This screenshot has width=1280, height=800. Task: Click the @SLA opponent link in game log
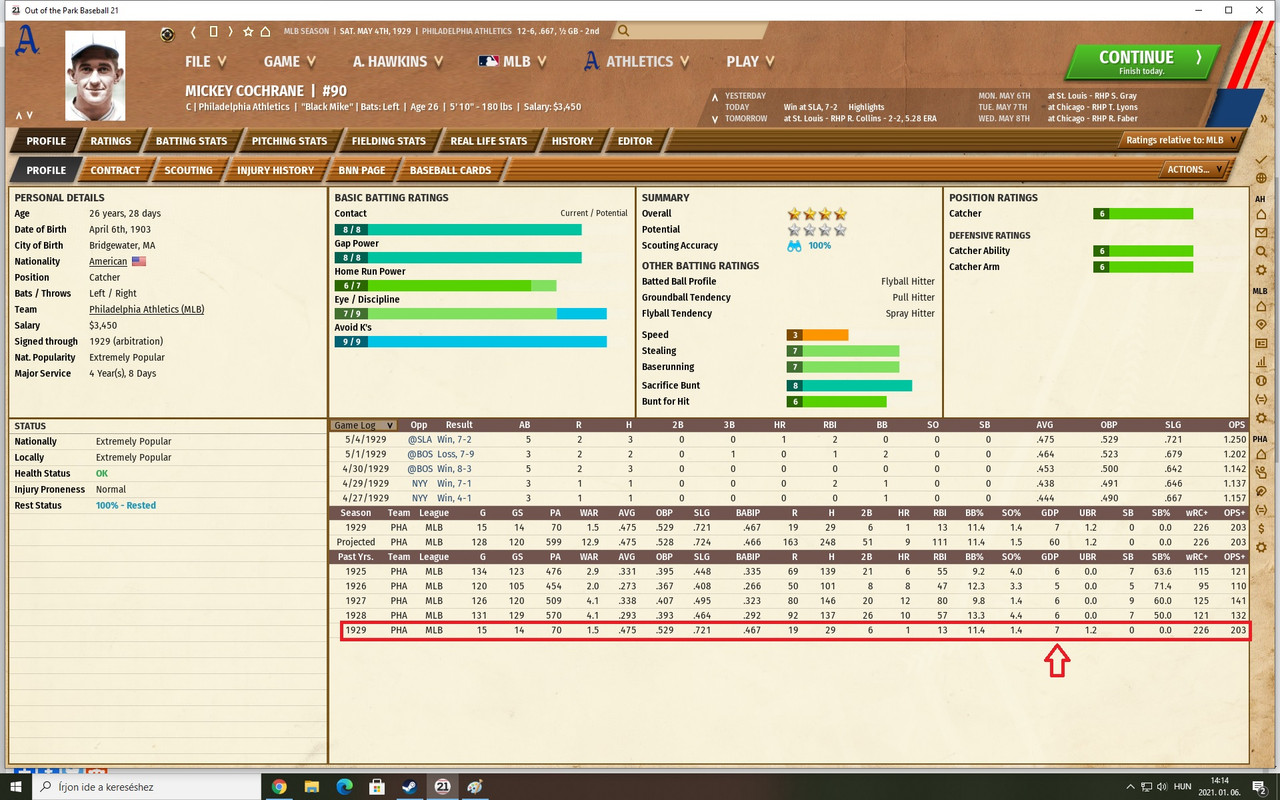pos(418,439)
